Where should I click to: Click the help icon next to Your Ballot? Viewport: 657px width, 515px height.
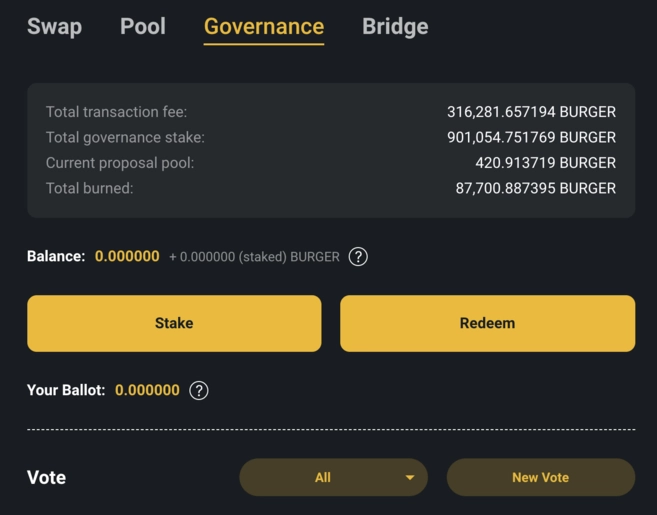[199, 391]
